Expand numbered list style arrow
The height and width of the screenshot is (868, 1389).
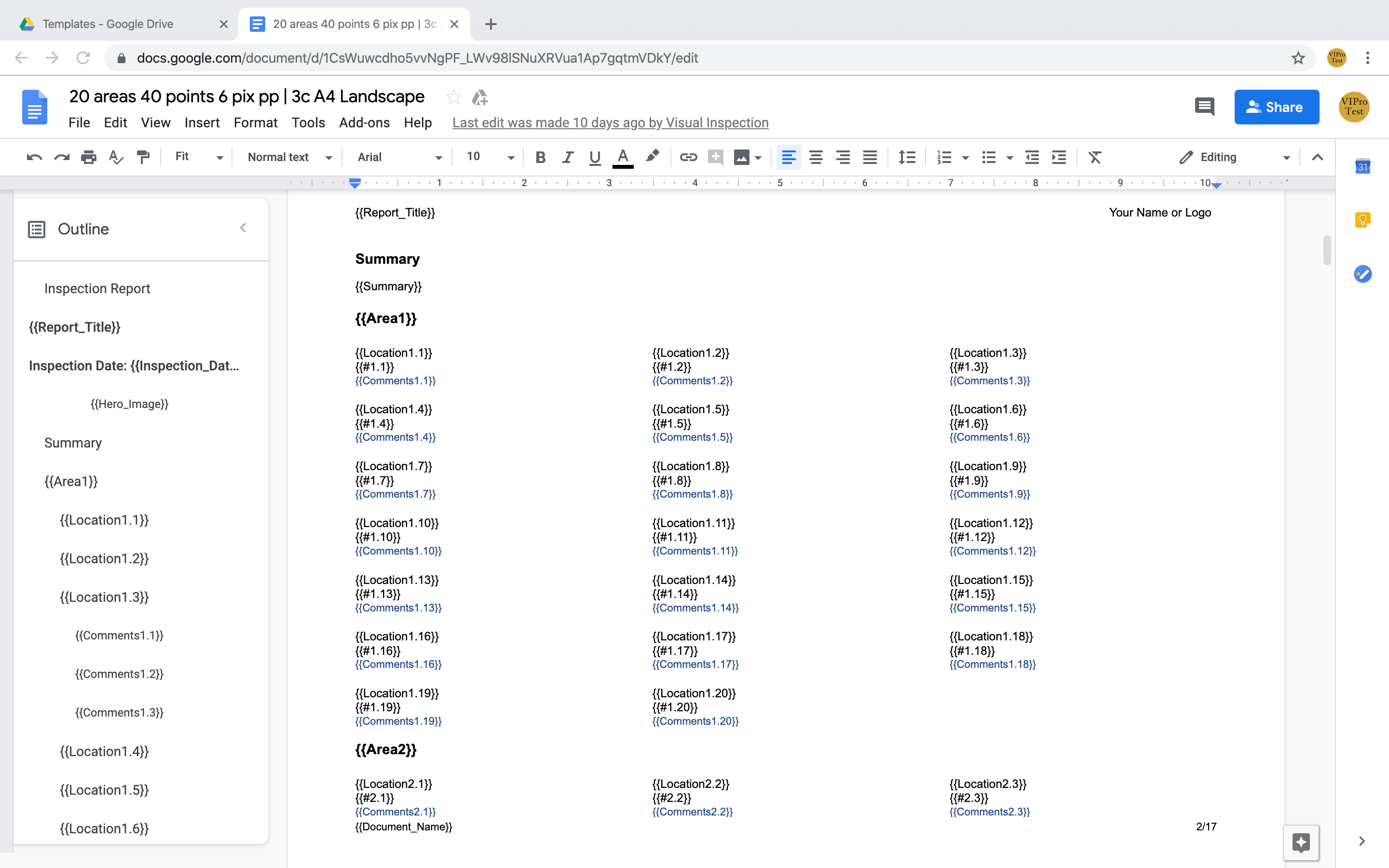click(966, 158)
